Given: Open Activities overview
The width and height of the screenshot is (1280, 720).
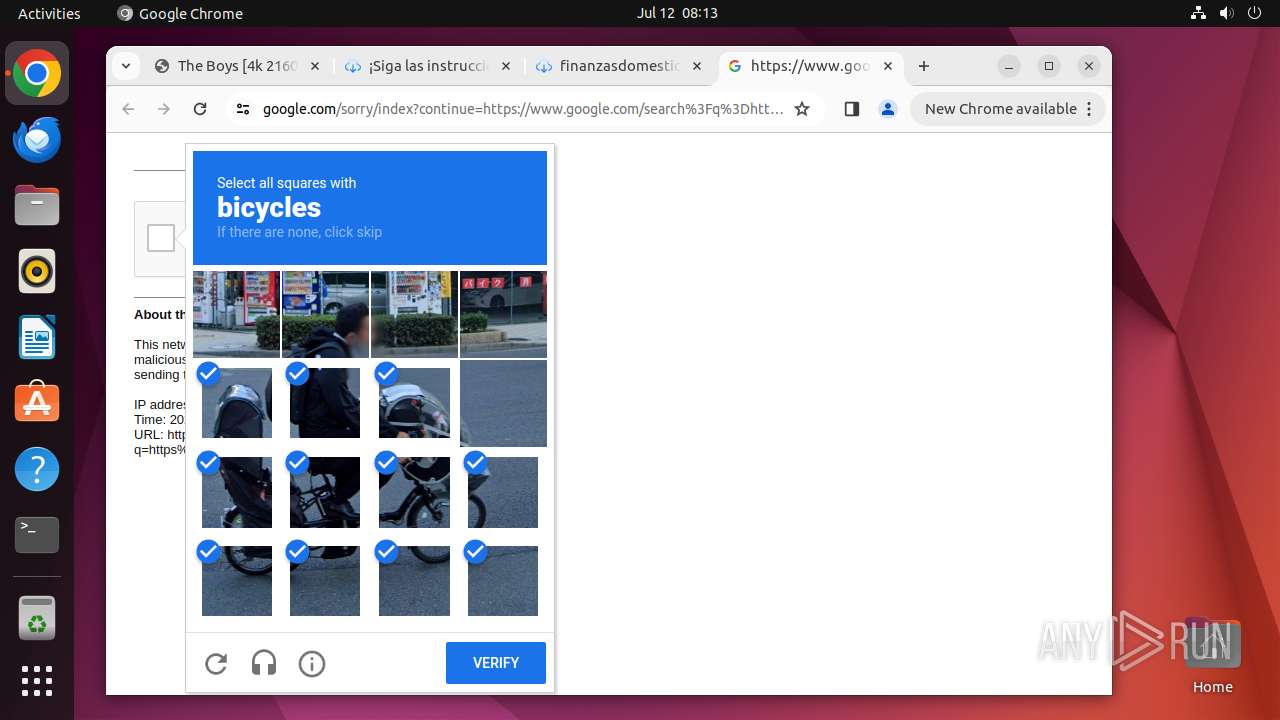Looking at the screenshot, I should click(x=49, y=13).
